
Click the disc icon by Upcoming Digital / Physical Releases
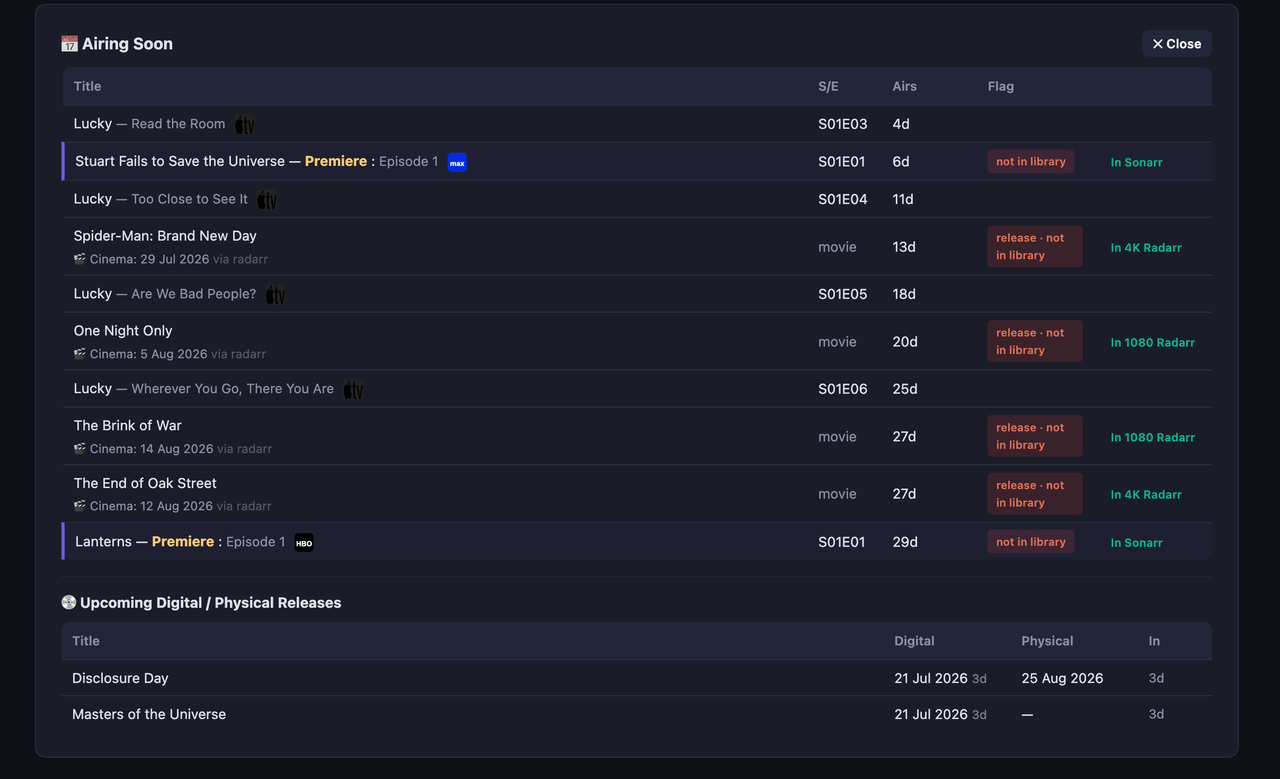(x=68, y=603)
